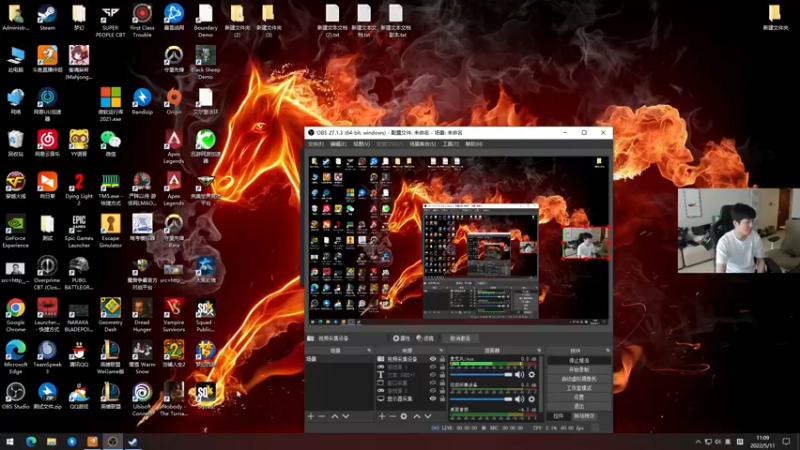Viewport: 800px width, 450px height.
Task: Pop out the 场景 dock panel
Action: 369,351
